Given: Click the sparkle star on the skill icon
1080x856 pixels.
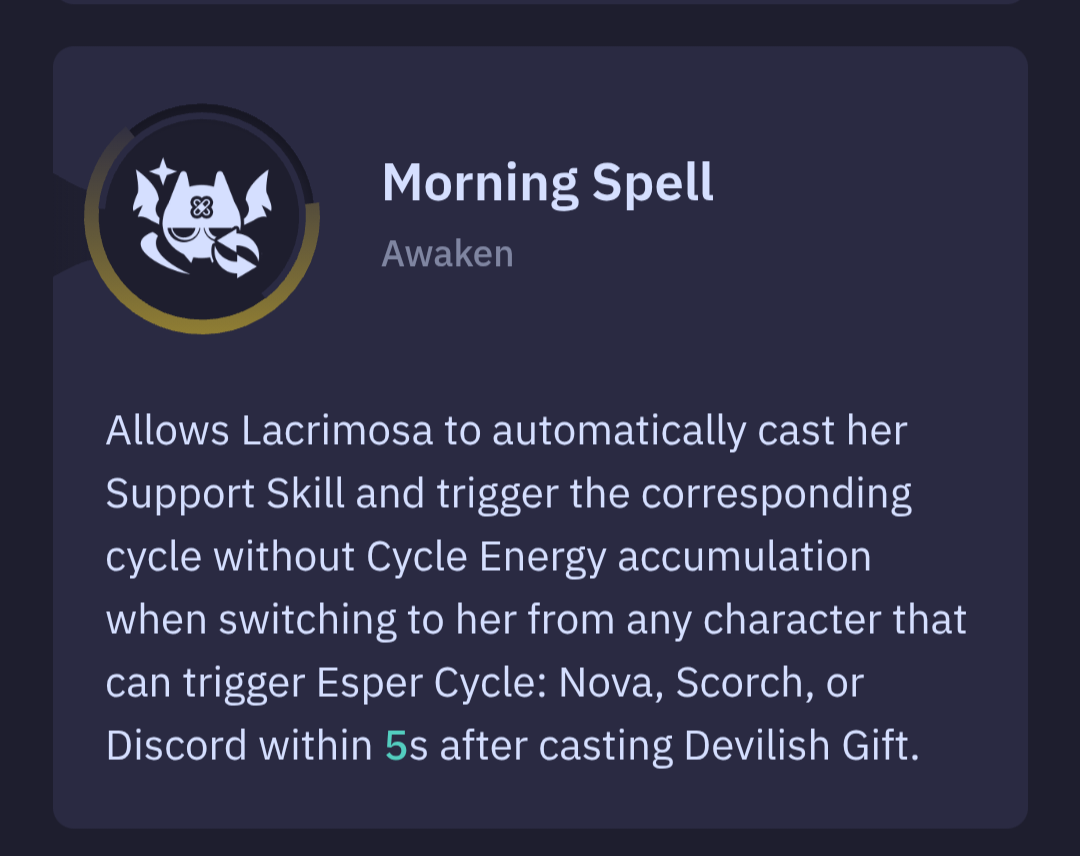Looking at the screenshot, I should pos(163,172).
